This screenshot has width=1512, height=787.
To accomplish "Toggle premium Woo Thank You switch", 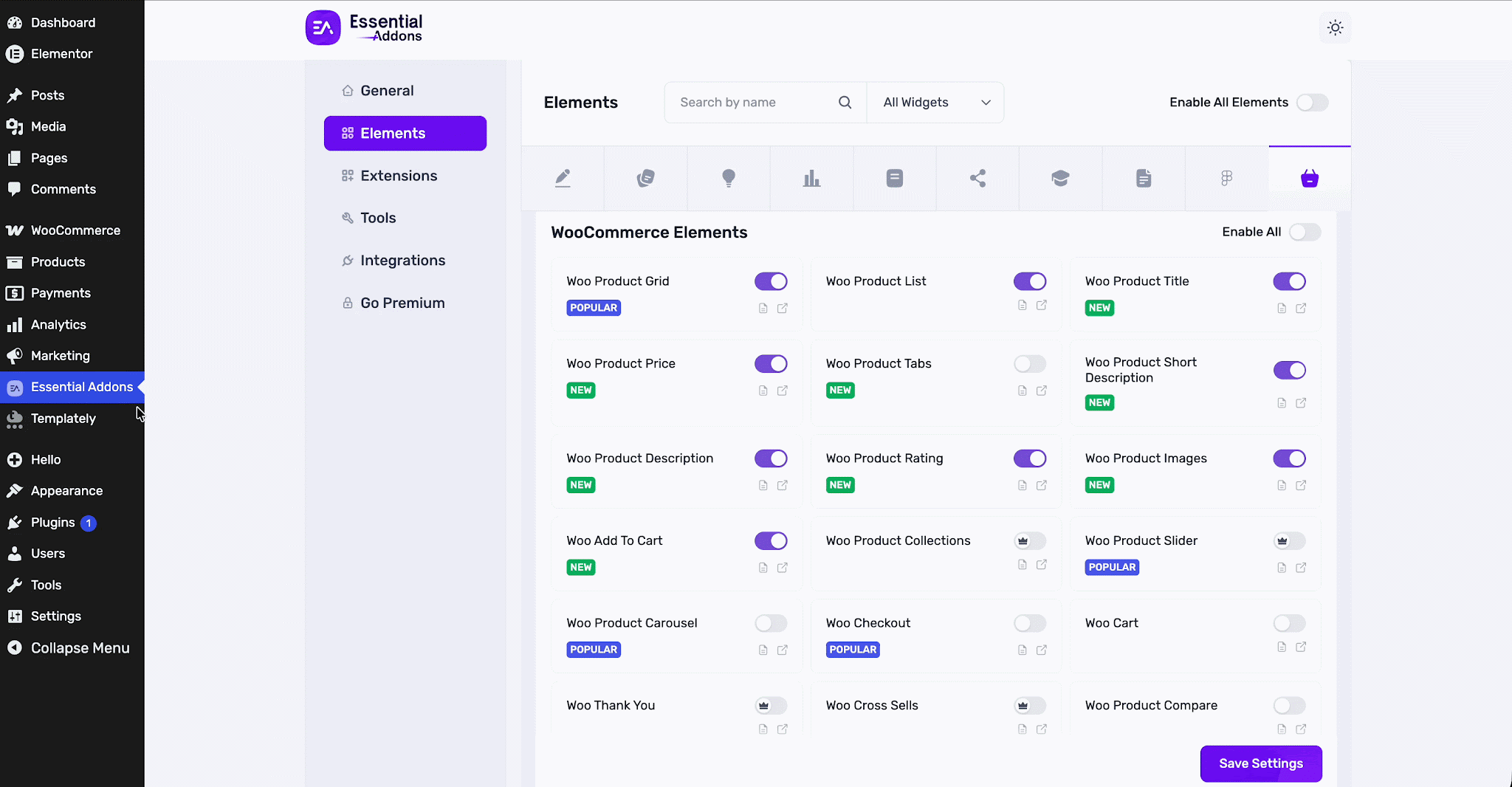I will coord(771,706).
